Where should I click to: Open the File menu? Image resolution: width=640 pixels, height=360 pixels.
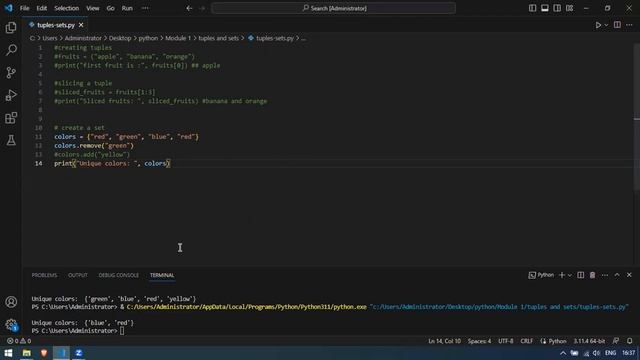pyautogui.click(x=24, y=8)
